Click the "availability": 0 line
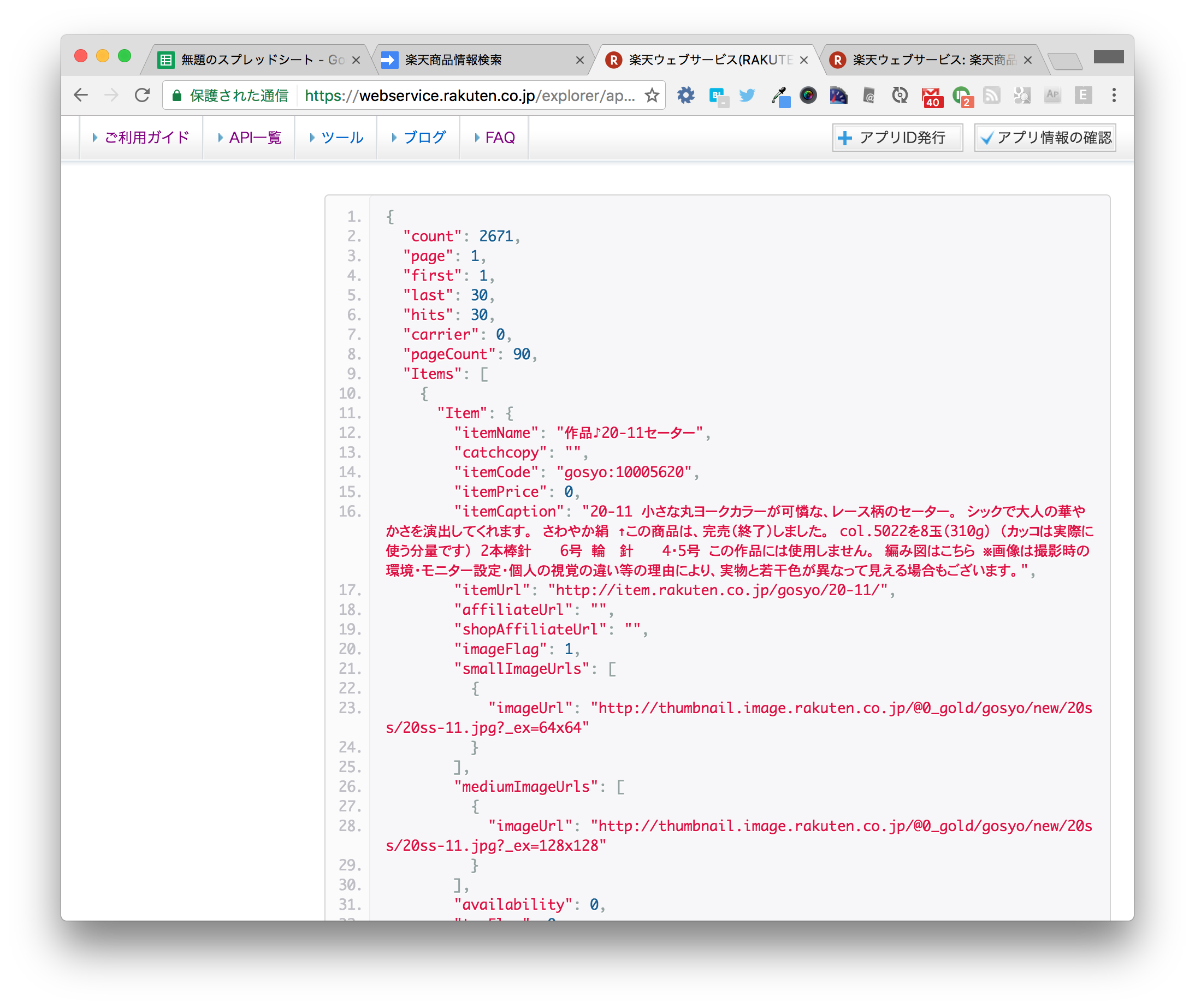The image size is (1195, 1008). [530, 905]
